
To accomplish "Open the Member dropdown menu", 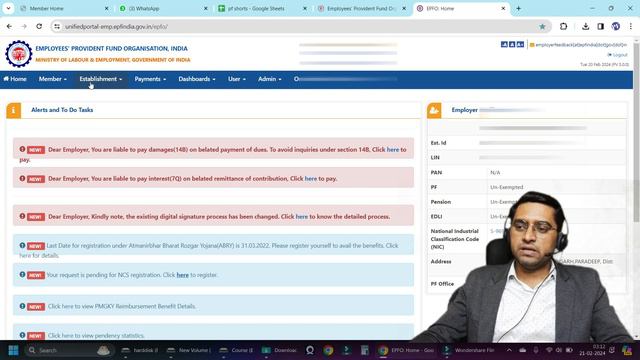I will point(53,79).
